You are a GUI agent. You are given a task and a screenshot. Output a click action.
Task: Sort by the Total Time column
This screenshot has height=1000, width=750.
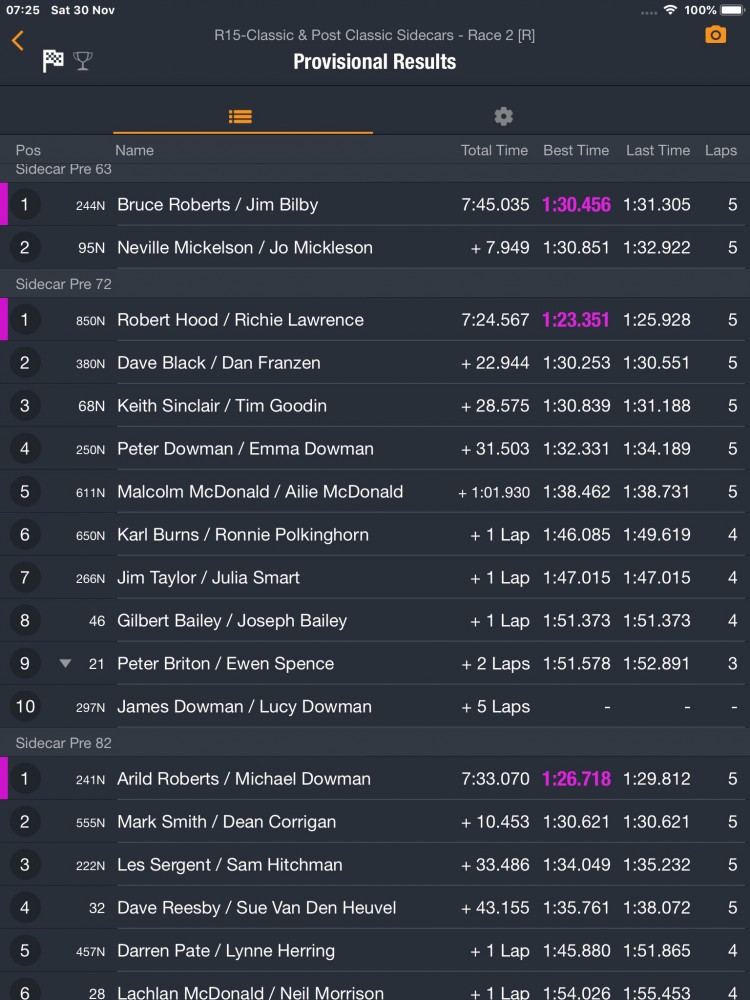pos(494,150)
